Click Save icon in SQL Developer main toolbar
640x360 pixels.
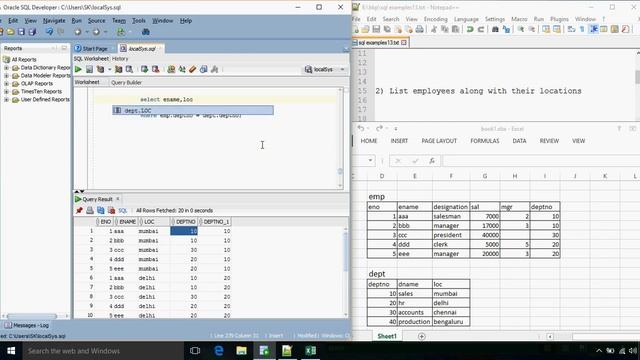(x=21, y=31)
